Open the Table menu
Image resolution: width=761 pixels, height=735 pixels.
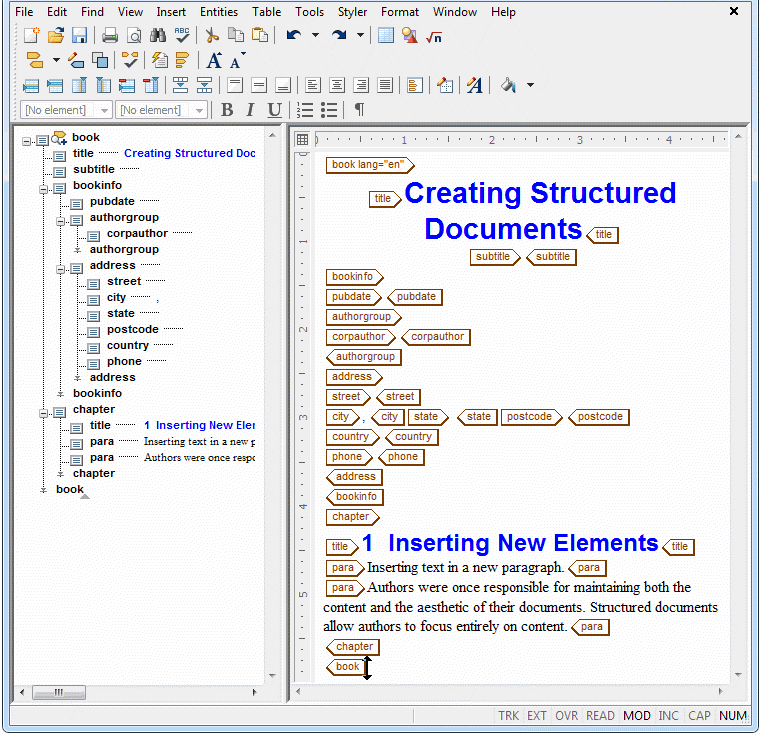pyautogui.click(x=266, y=12)
